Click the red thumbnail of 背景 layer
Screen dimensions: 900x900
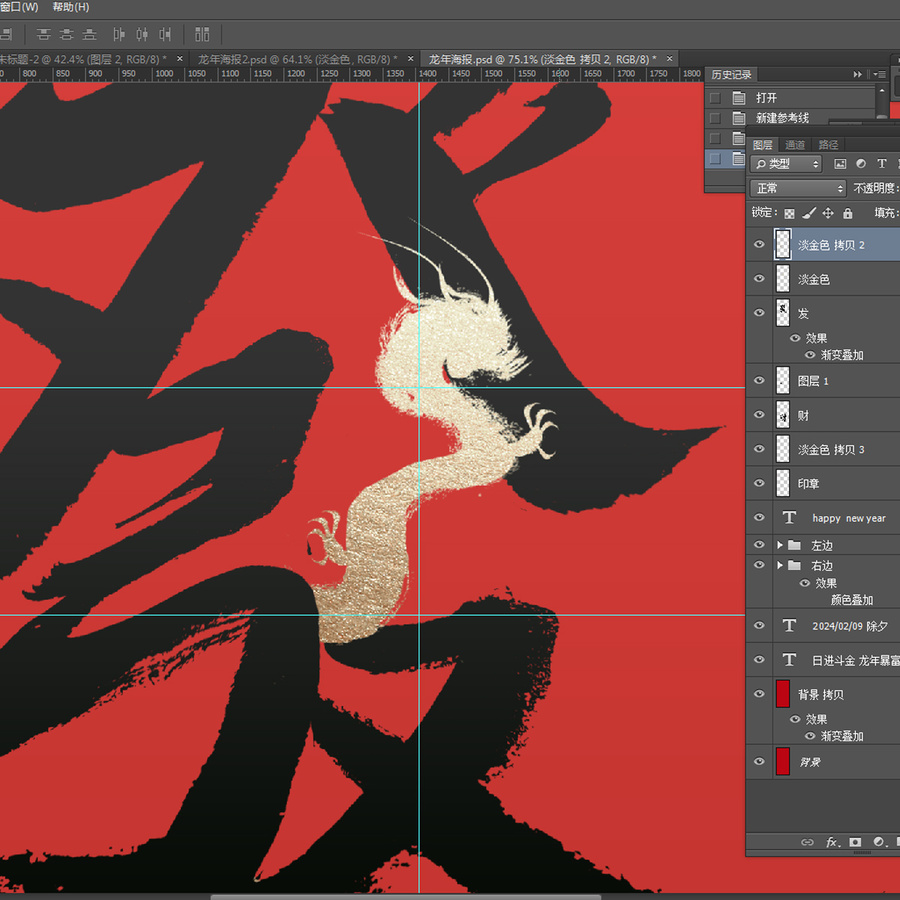pyautogui.click(x=783, y=762)
